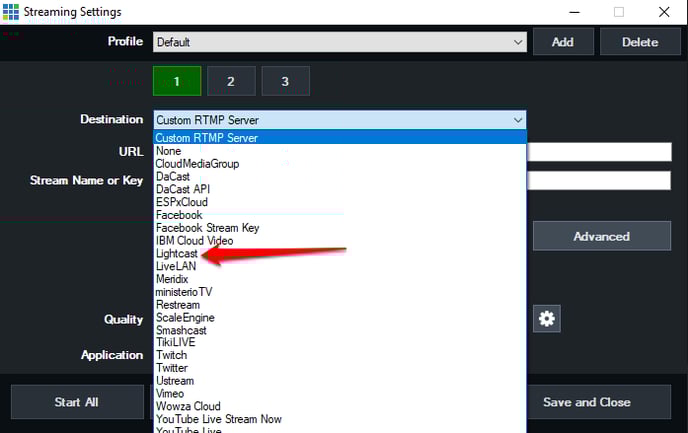Image resolution: width=688 pixels, height=433 pixels.
Task: Click the quality settings gear icon
Action: [549, 319]
